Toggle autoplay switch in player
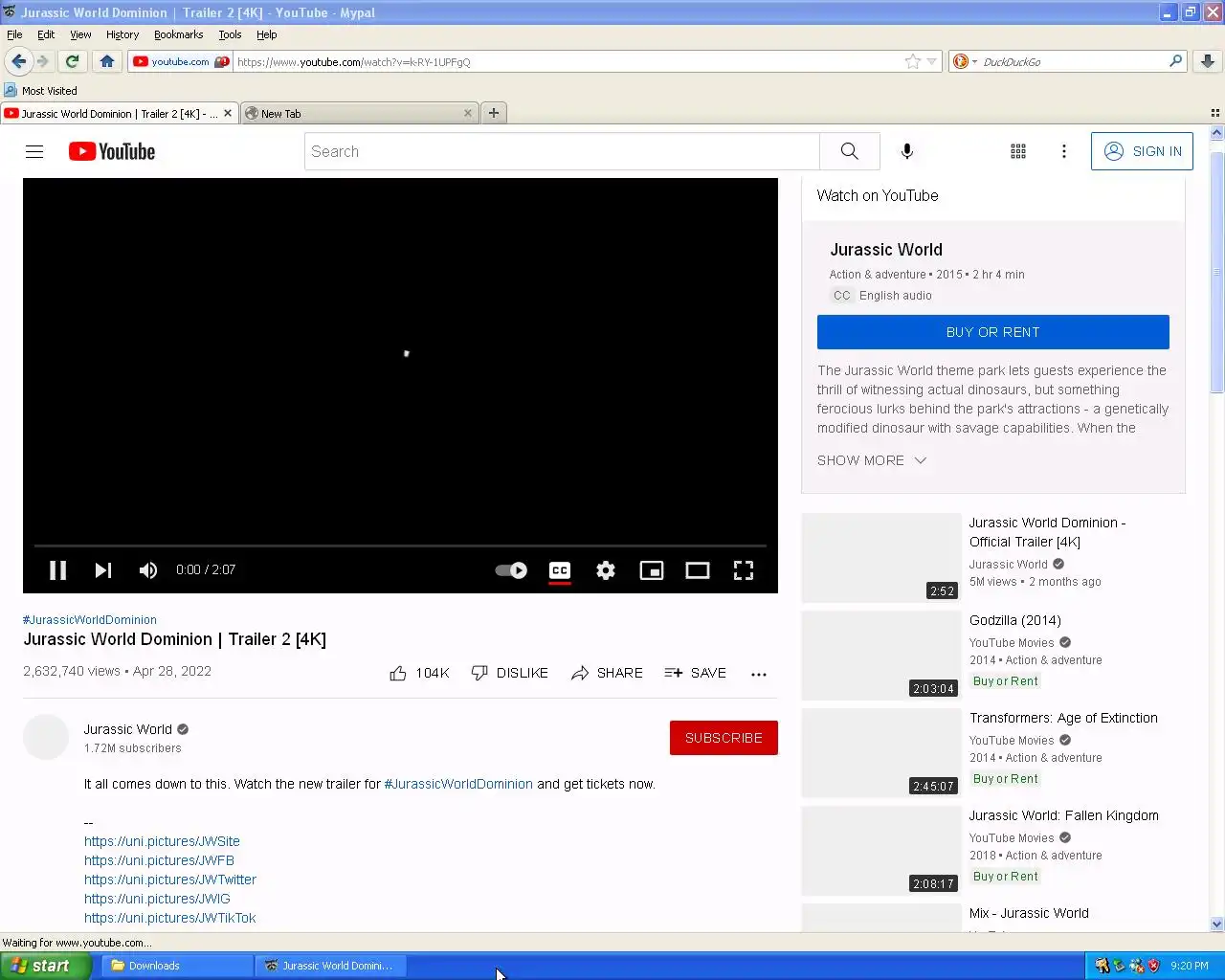This screenshot has width=1225, height=980. point(511,570)
